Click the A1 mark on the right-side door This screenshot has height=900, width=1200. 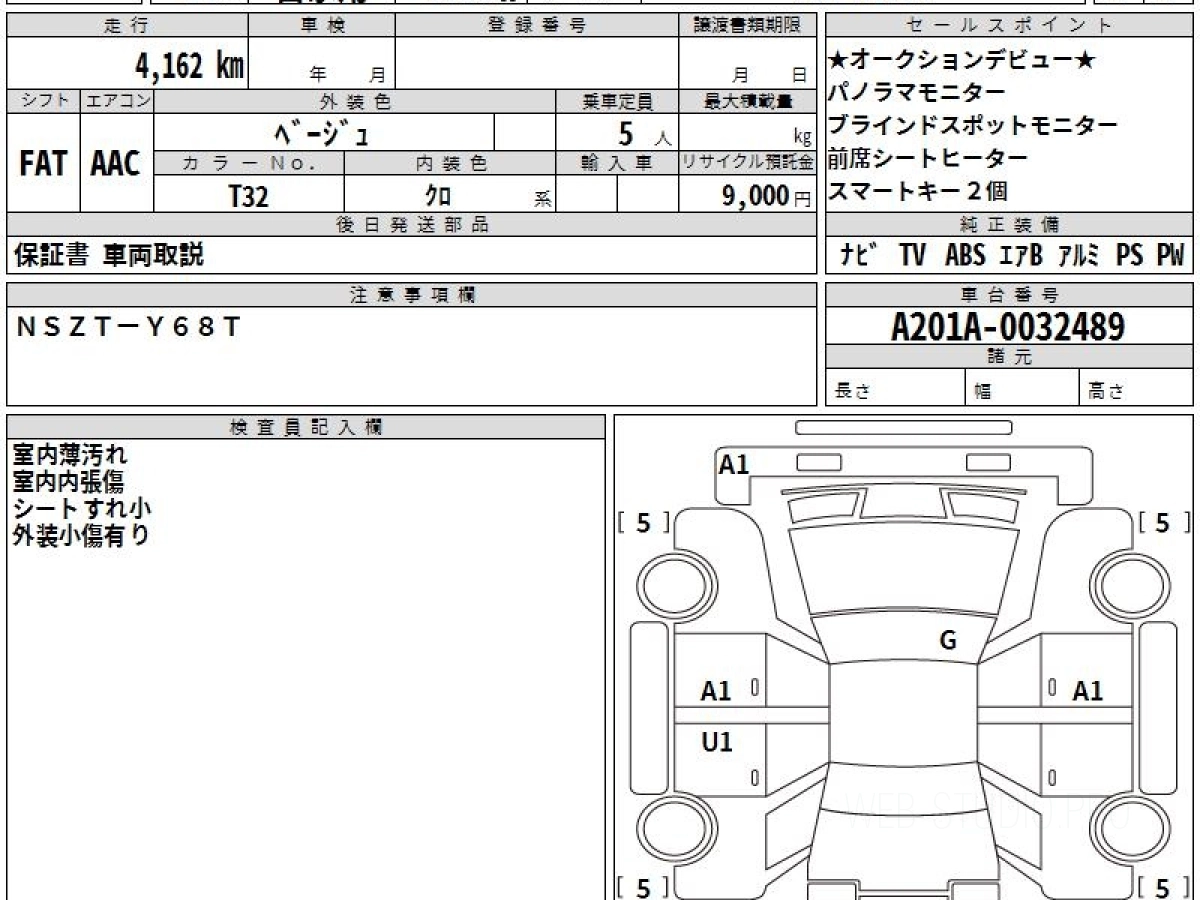1088,691
